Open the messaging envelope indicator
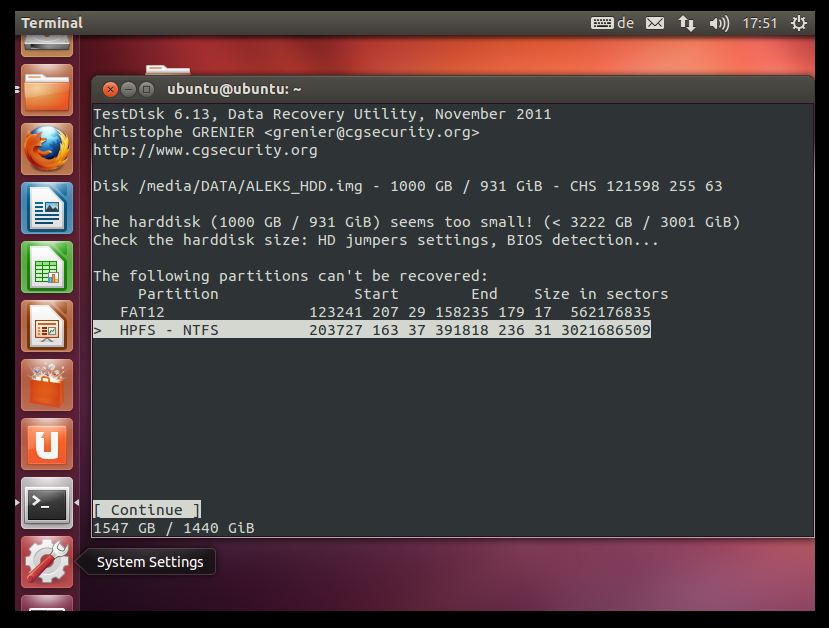 click(x=655, y=23)
